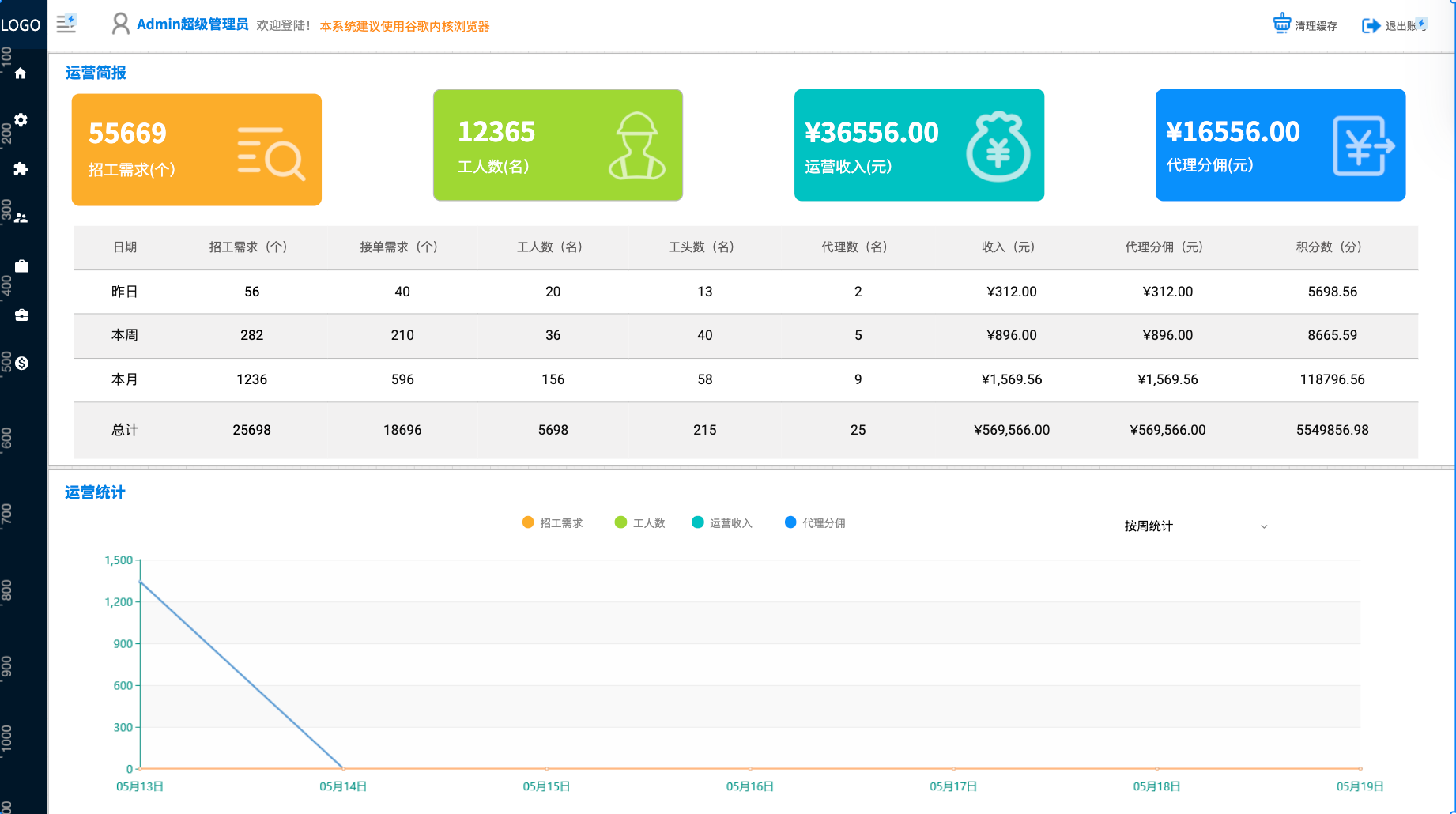Viewport: 1456px width, 814px height.
Task: Click the 05月14日 chart data point
Action: (343, 767)
